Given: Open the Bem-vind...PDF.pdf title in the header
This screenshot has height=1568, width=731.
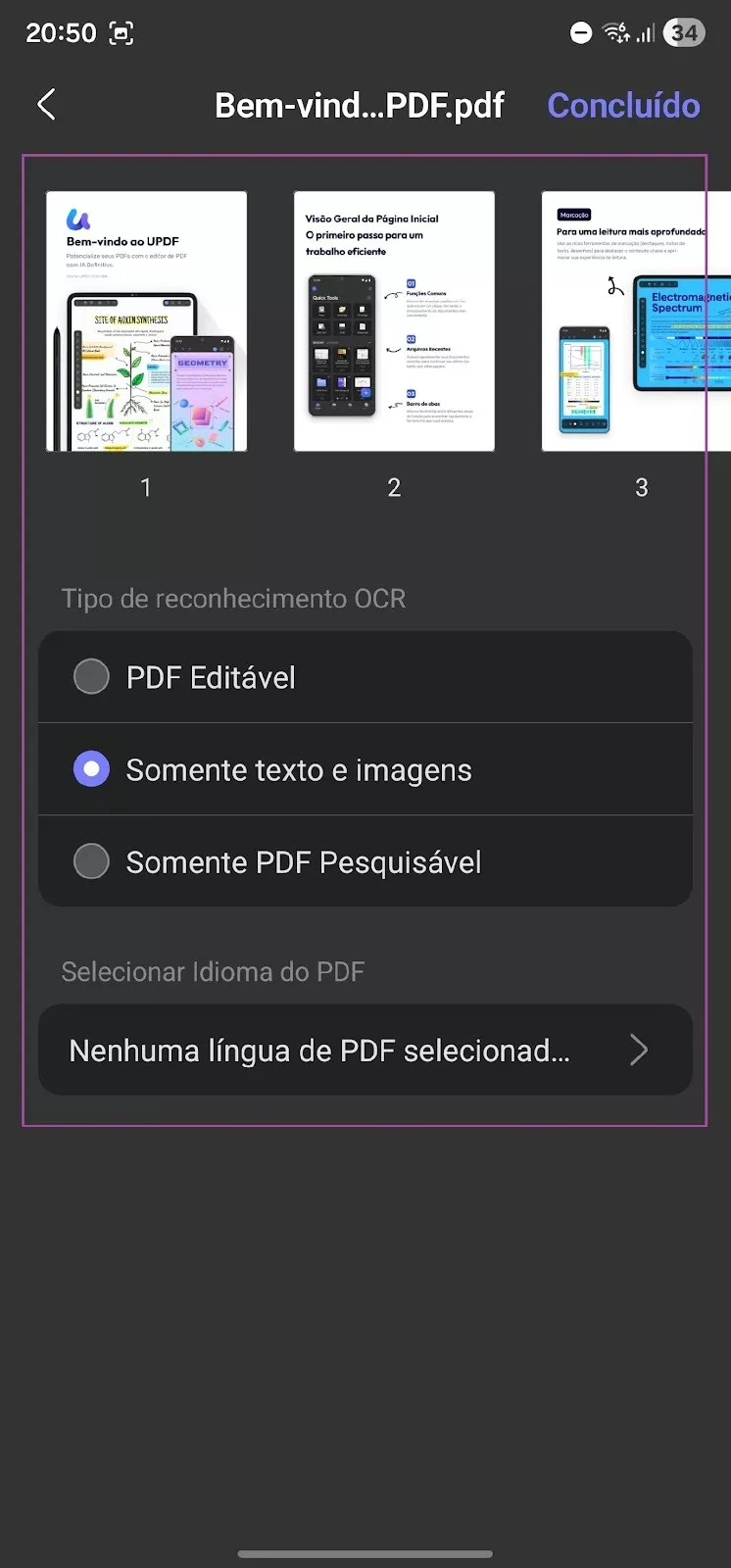Looking at the screenshot, I should (360, 105).
